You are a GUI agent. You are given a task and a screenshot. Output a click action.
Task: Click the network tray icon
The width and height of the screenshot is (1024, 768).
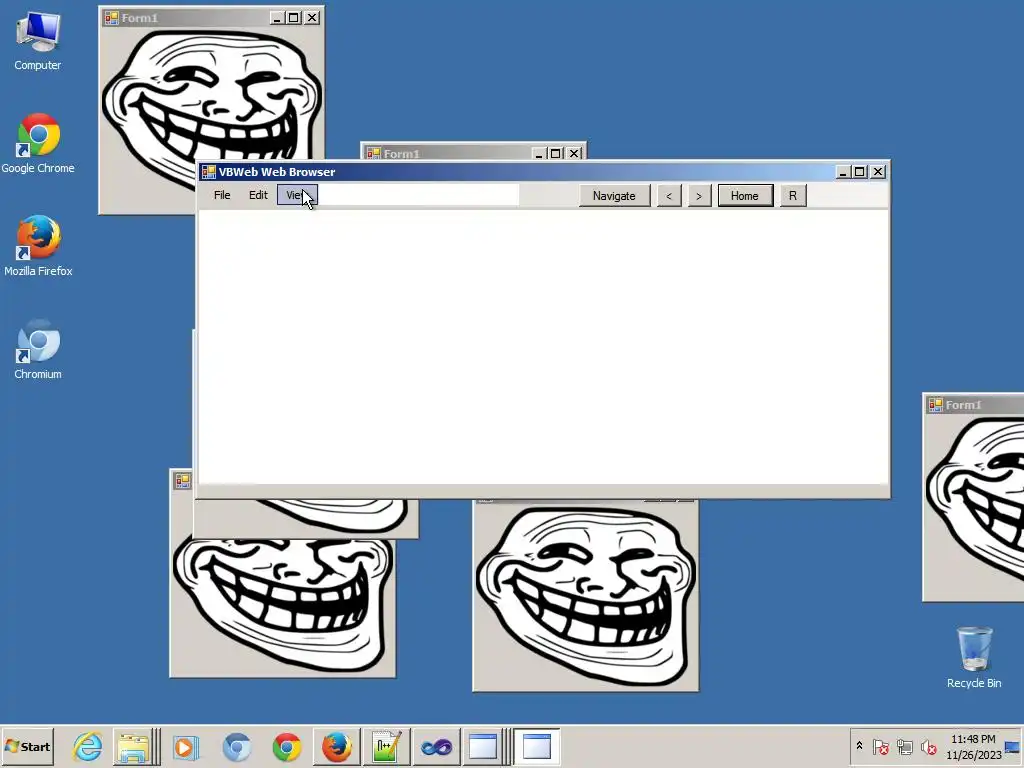pos(904,746)
